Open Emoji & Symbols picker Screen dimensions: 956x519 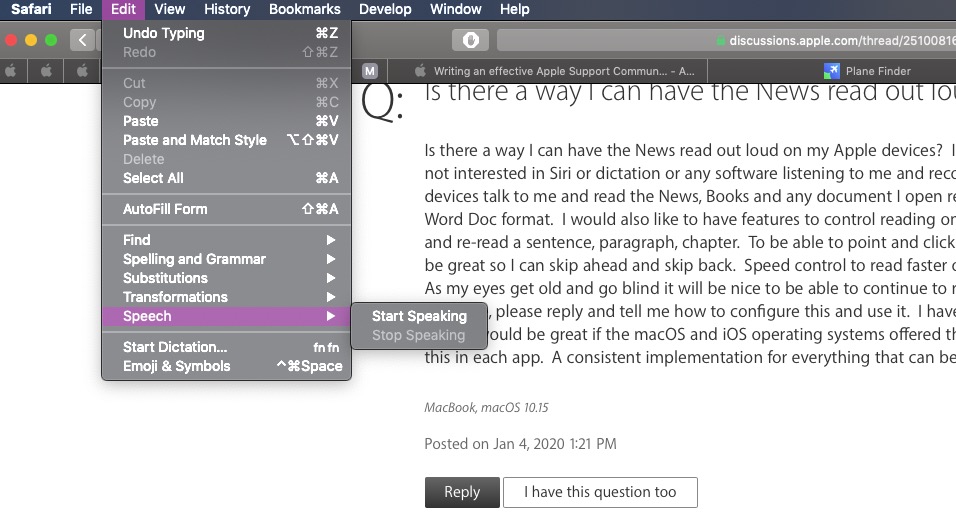[x=226, y=366]
